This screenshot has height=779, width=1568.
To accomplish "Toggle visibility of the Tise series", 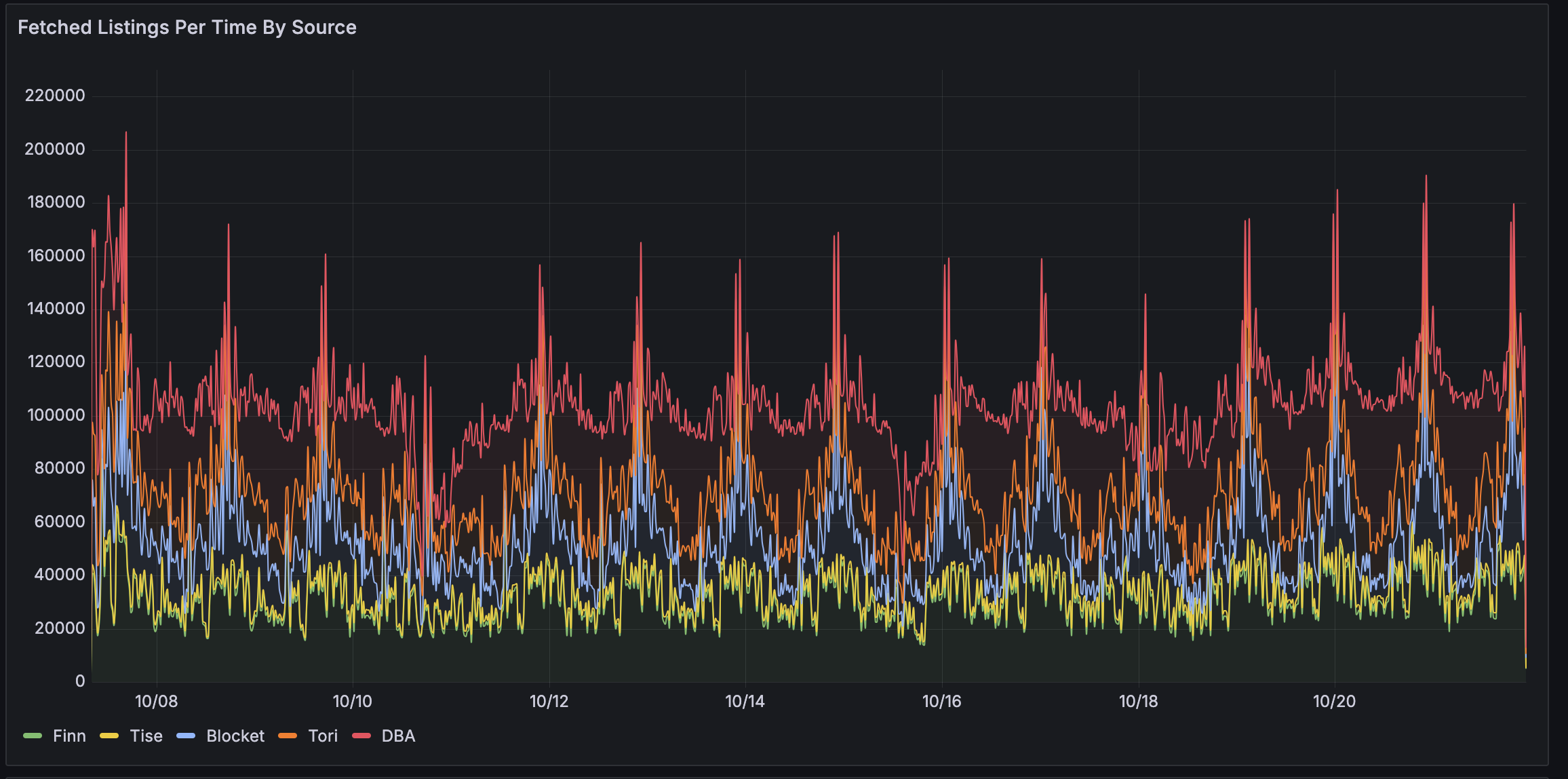I will (146, 736).
